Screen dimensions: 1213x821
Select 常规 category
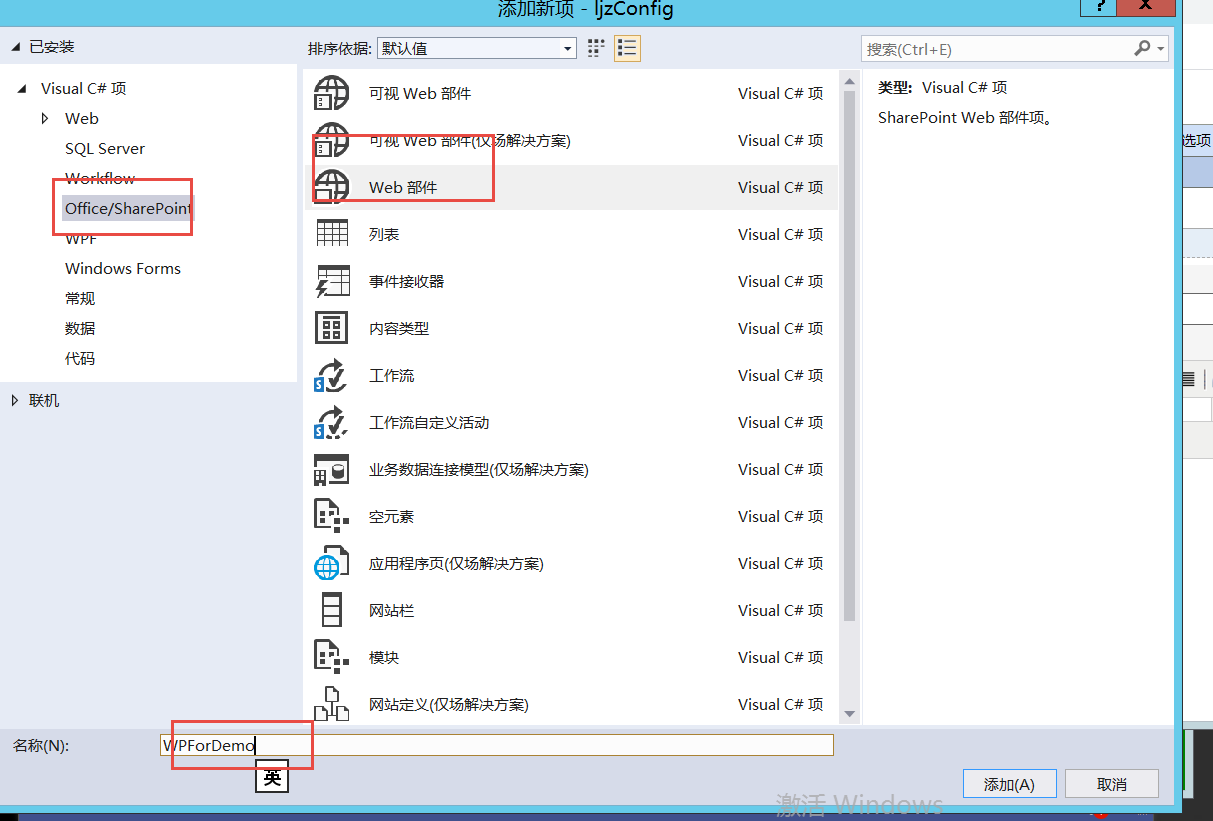pos(80,298)
